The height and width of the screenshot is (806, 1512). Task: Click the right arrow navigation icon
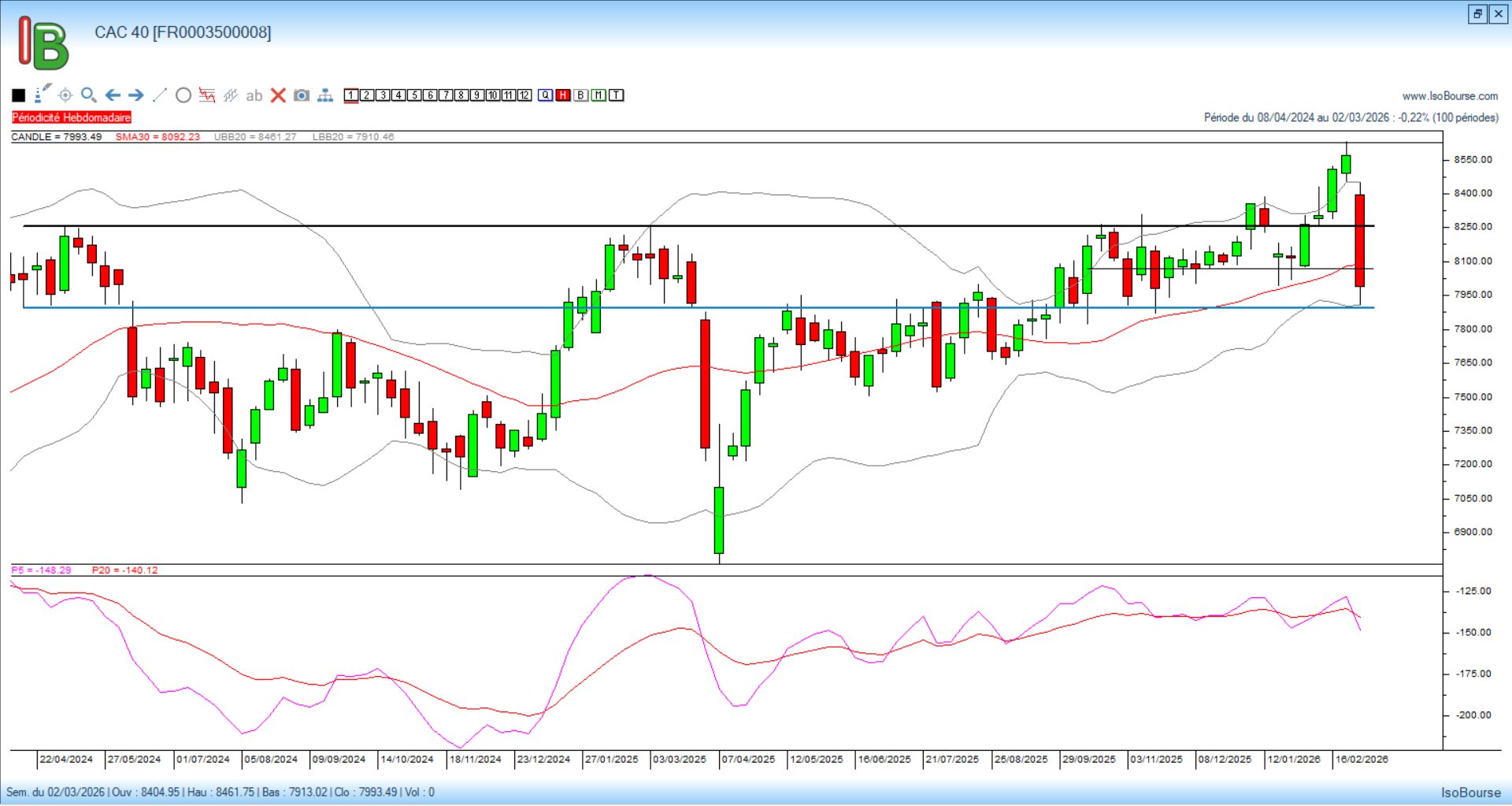(136, 95)
